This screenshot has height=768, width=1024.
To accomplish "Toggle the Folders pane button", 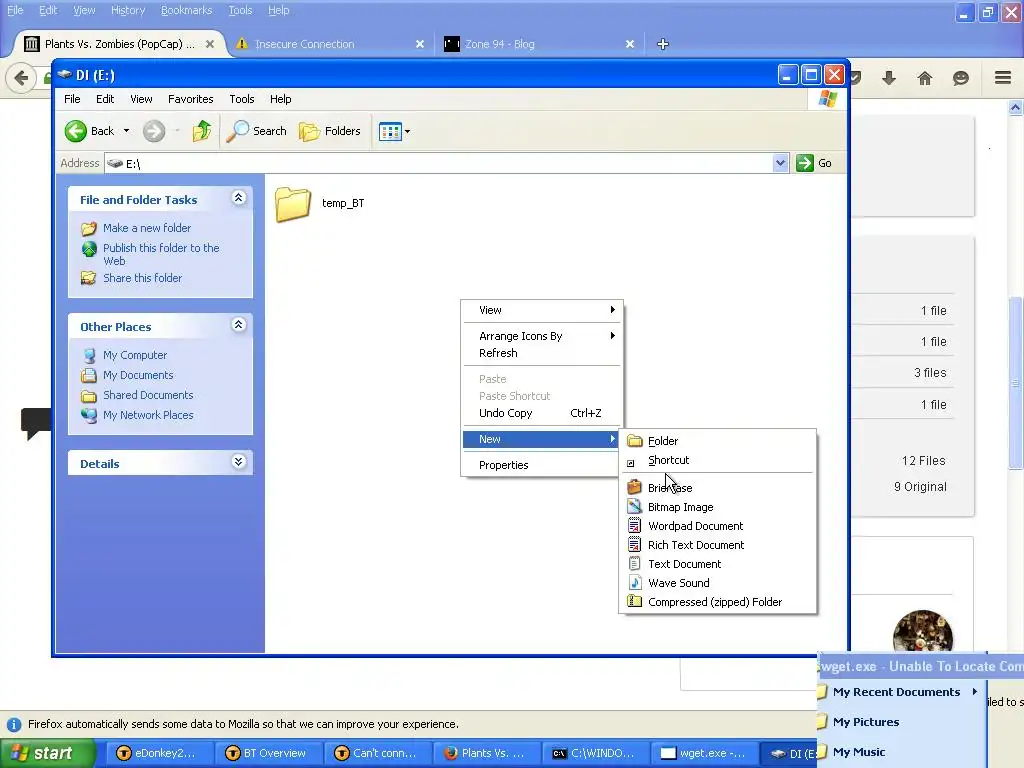I will (x=330, y=131).
